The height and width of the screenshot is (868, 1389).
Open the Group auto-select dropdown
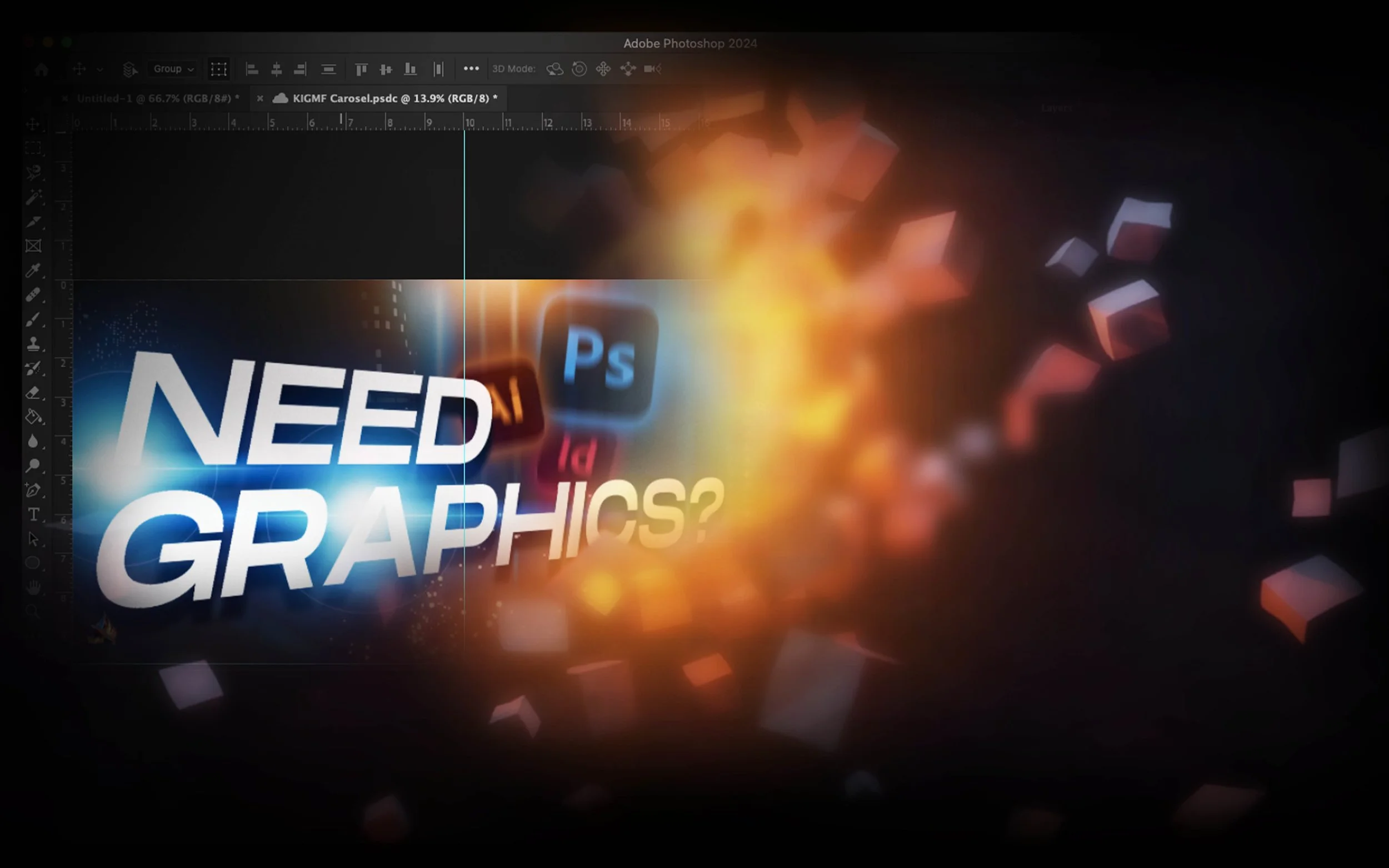pos(173,69)
